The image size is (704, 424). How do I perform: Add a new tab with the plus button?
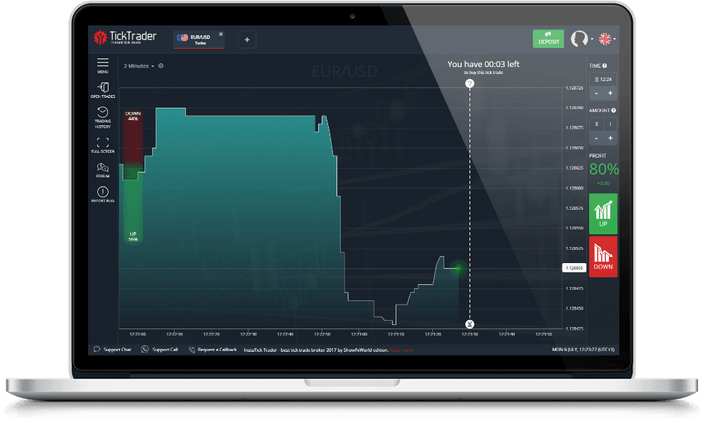pos(247,39)
